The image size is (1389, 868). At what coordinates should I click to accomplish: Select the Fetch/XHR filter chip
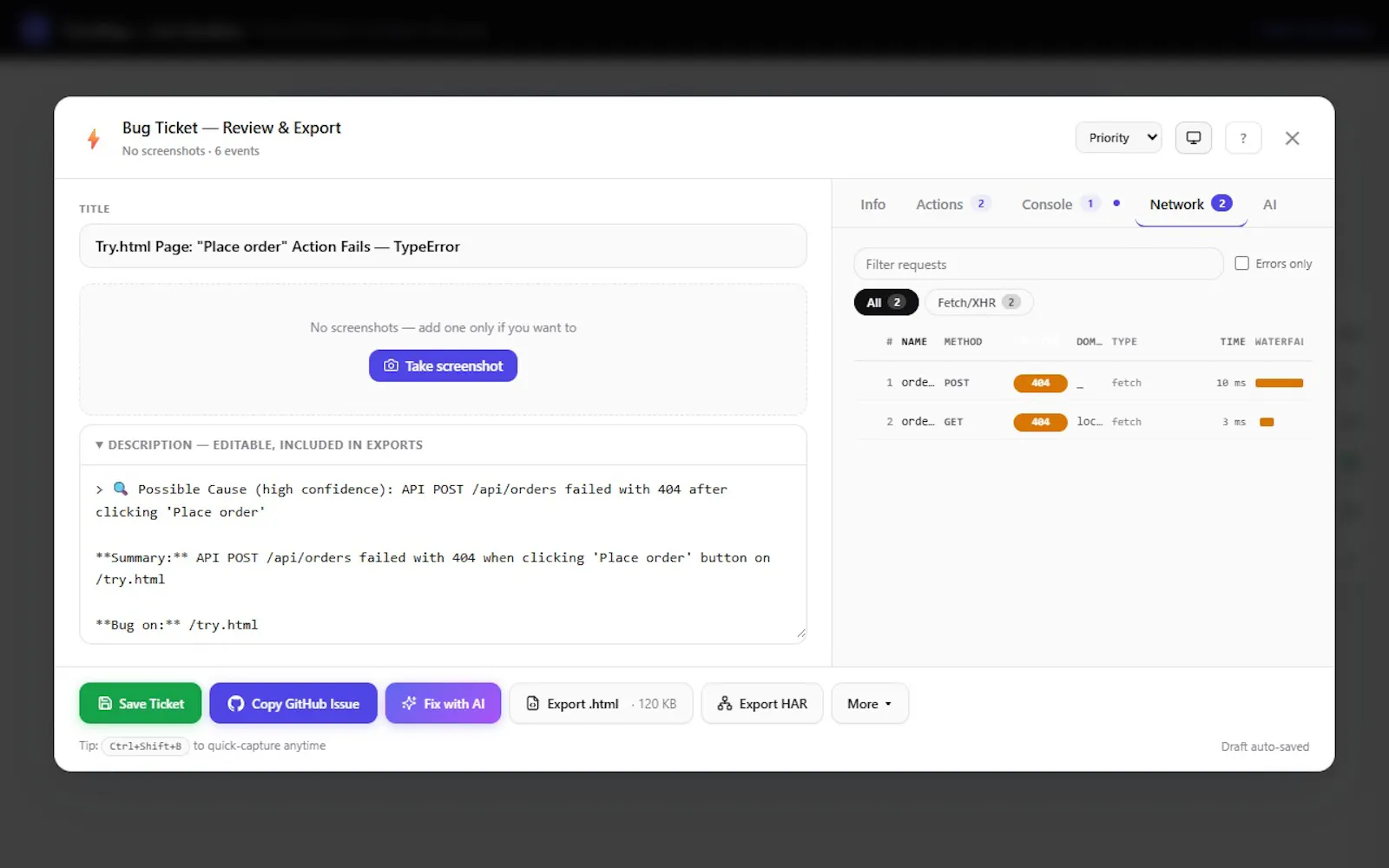pos(978,302)
